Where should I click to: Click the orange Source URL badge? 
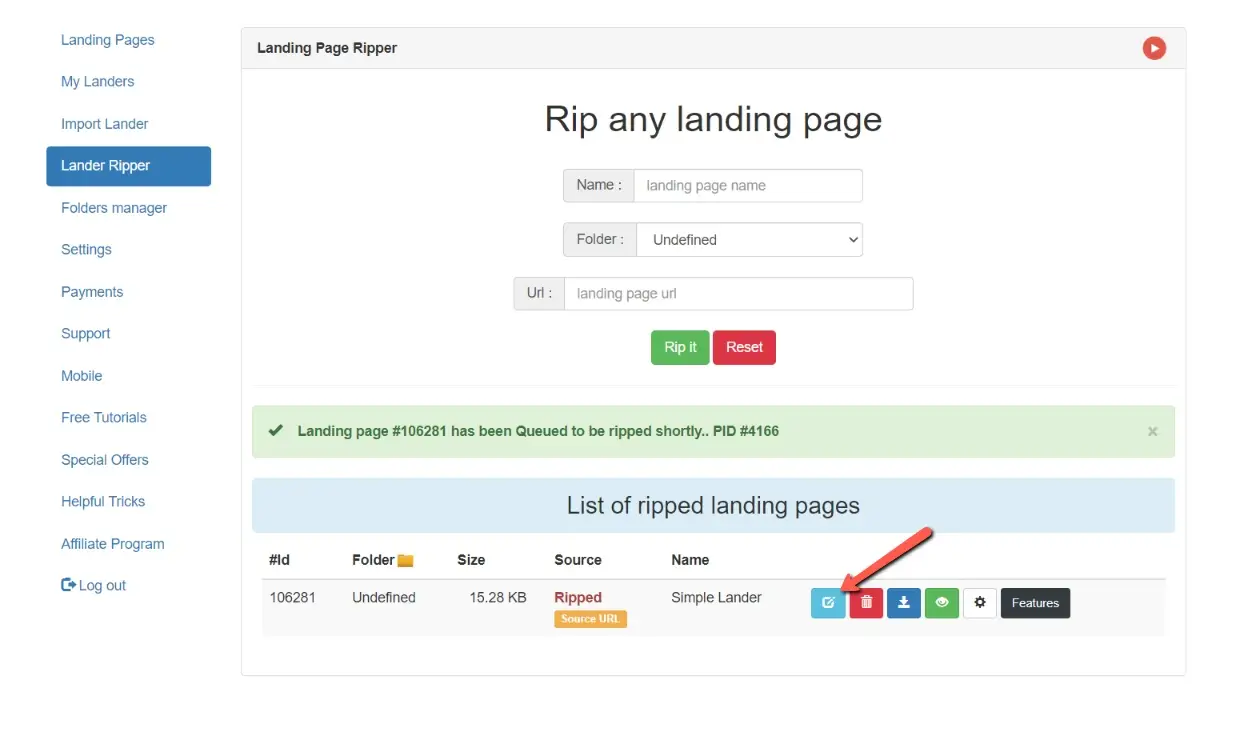[x=590, y=619]
